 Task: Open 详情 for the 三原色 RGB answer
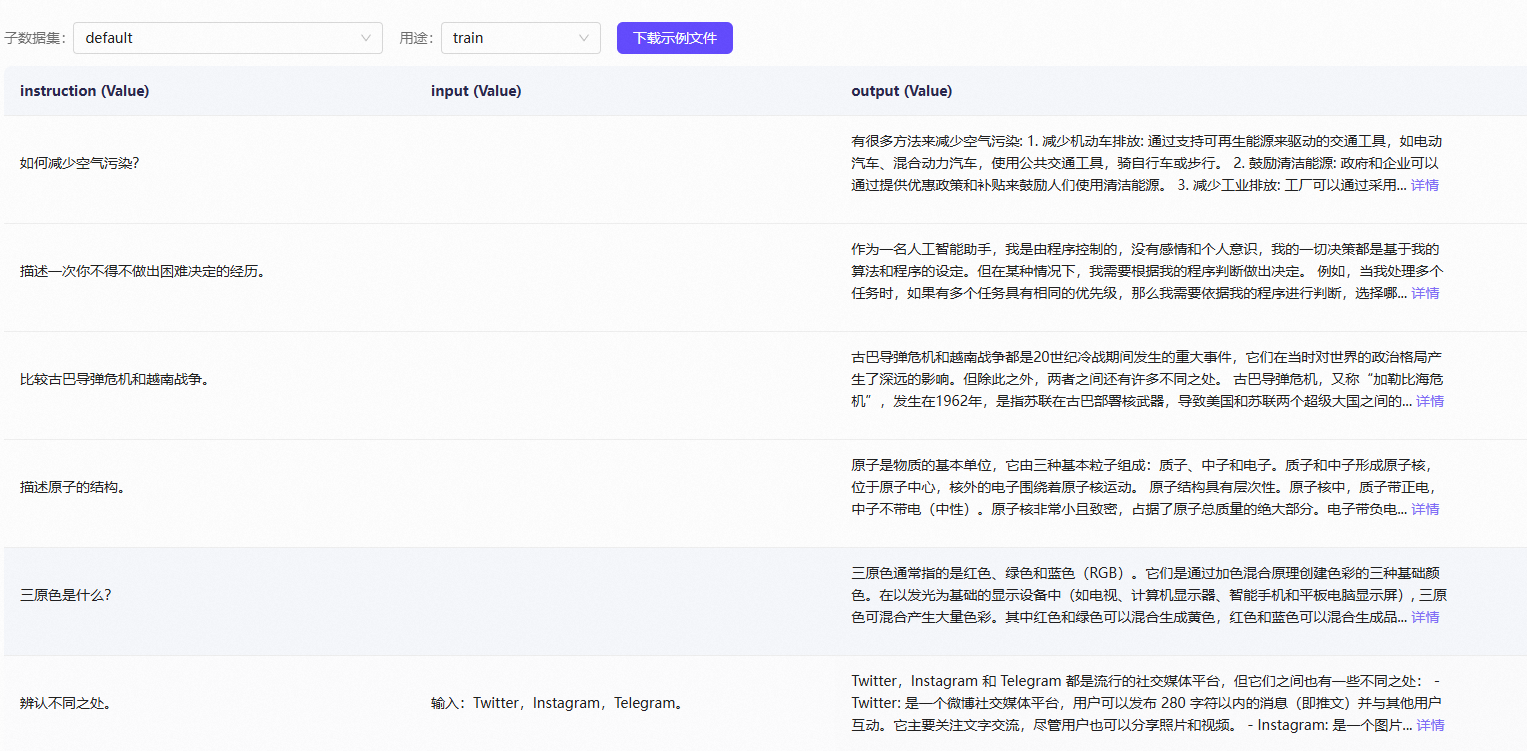pos(1424,617)
